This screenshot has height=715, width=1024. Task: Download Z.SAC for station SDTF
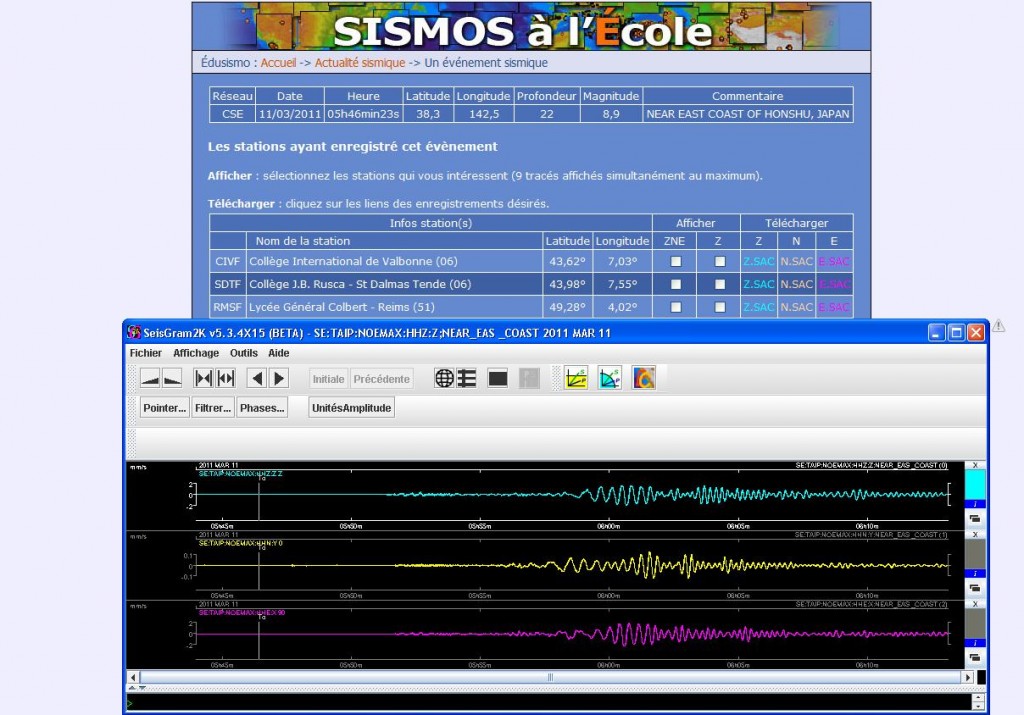[758, 285]
